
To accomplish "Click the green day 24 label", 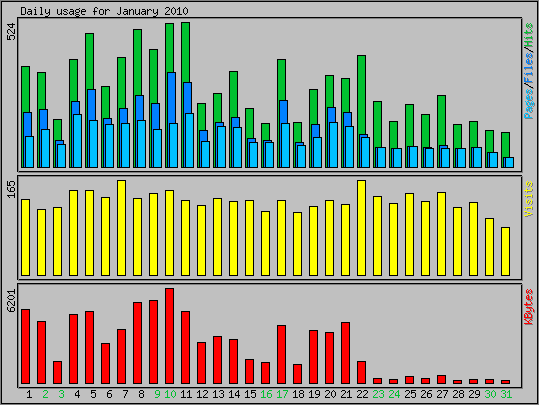I will pos(394,394).
